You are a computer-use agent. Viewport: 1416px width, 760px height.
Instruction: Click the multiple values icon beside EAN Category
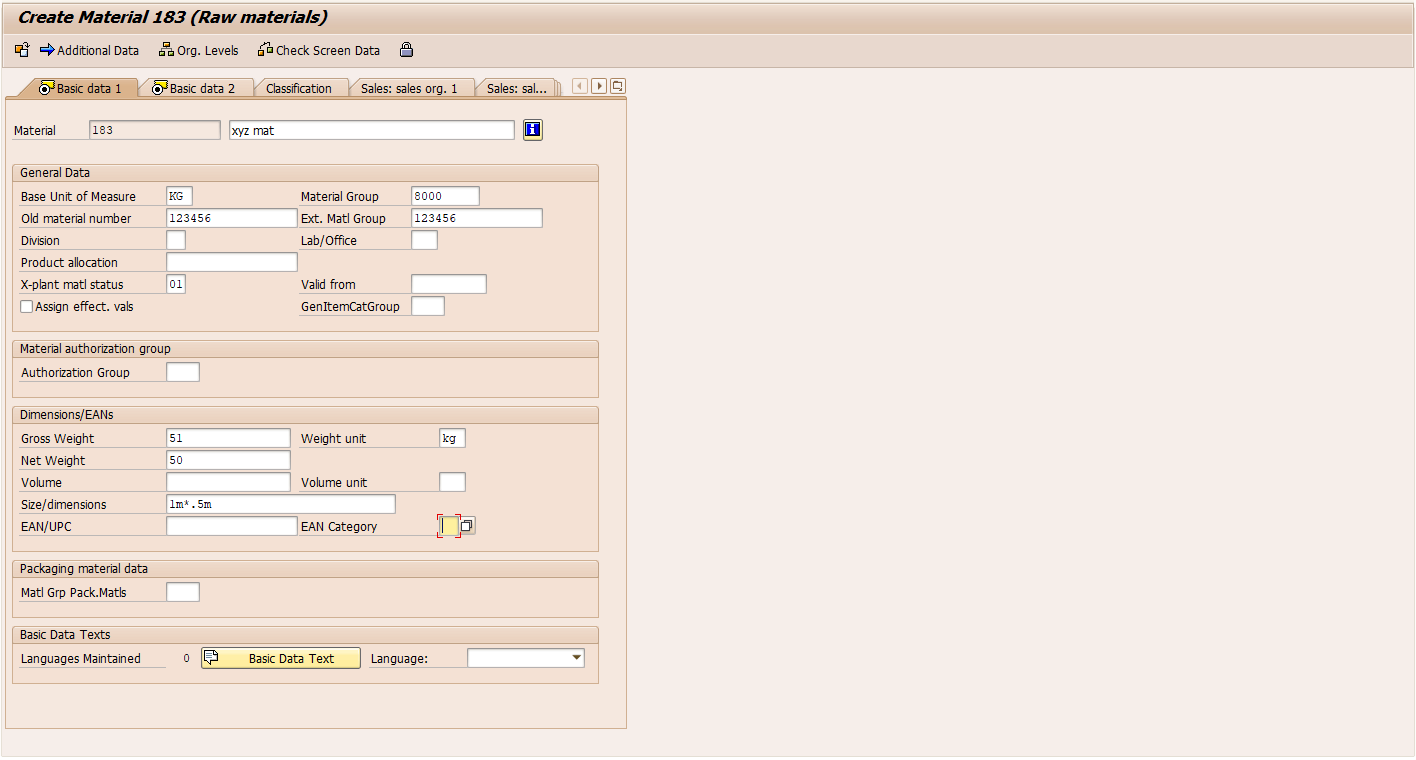467,525
